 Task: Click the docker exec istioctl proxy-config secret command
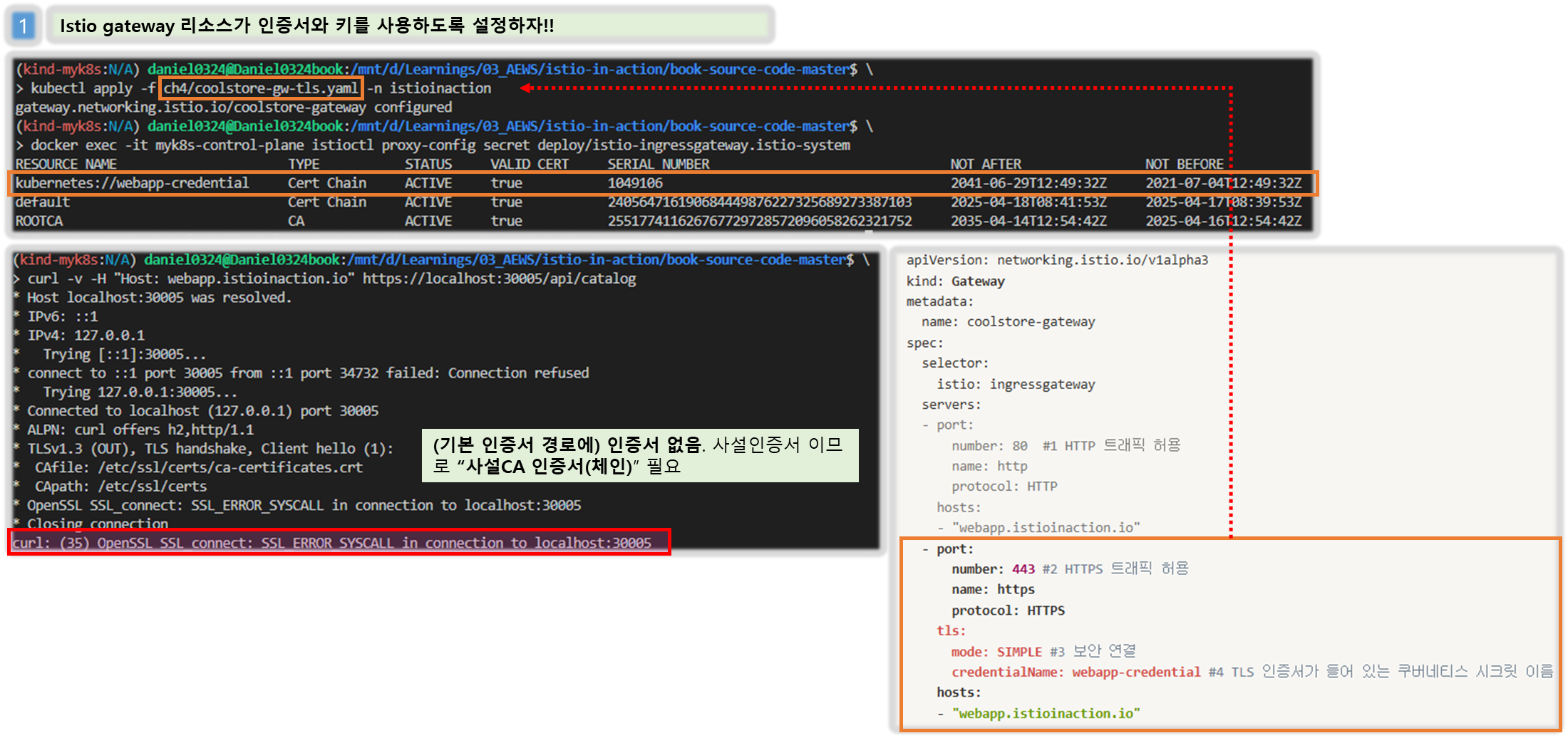coord(440,145)
